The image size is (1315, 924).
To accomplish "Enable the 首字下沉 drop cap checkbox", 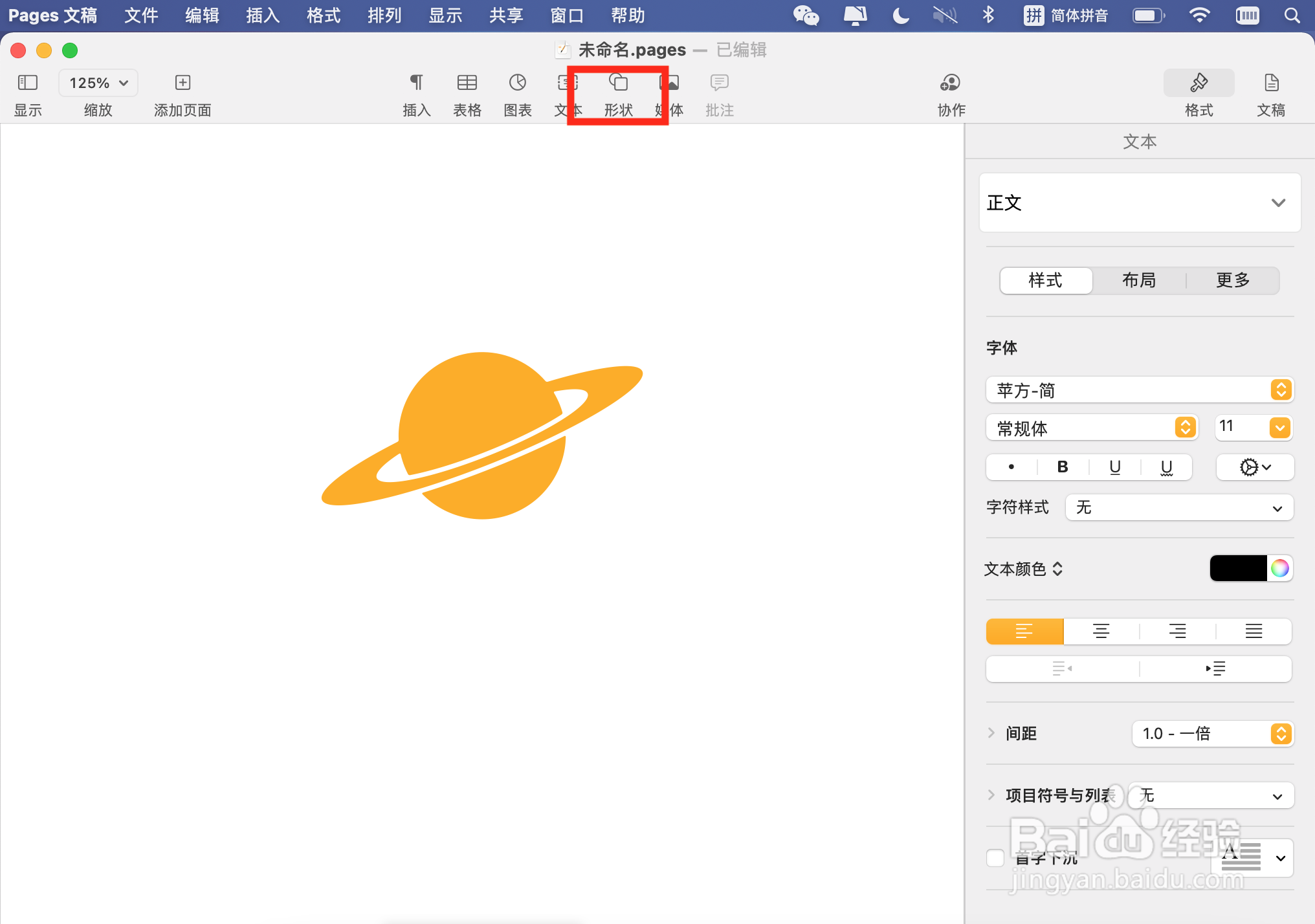I will 995,858.
